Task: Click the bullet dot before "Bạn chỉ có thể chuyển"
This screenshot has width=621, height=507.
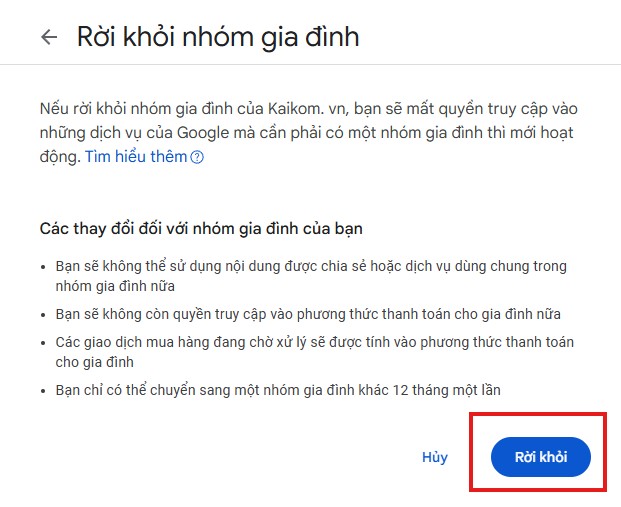Action: coord(43,391)
